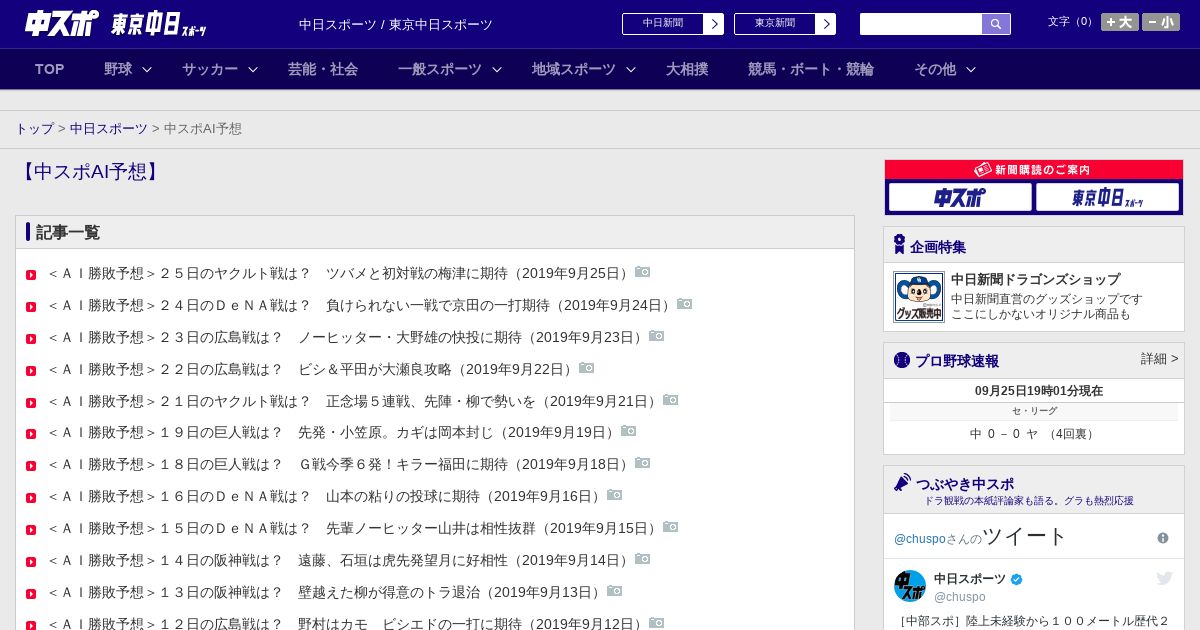Open article ２２日の広島戦は？ ビシ＆平田
This screenshot has height=630, width=1200.
[x=312, y=369]
